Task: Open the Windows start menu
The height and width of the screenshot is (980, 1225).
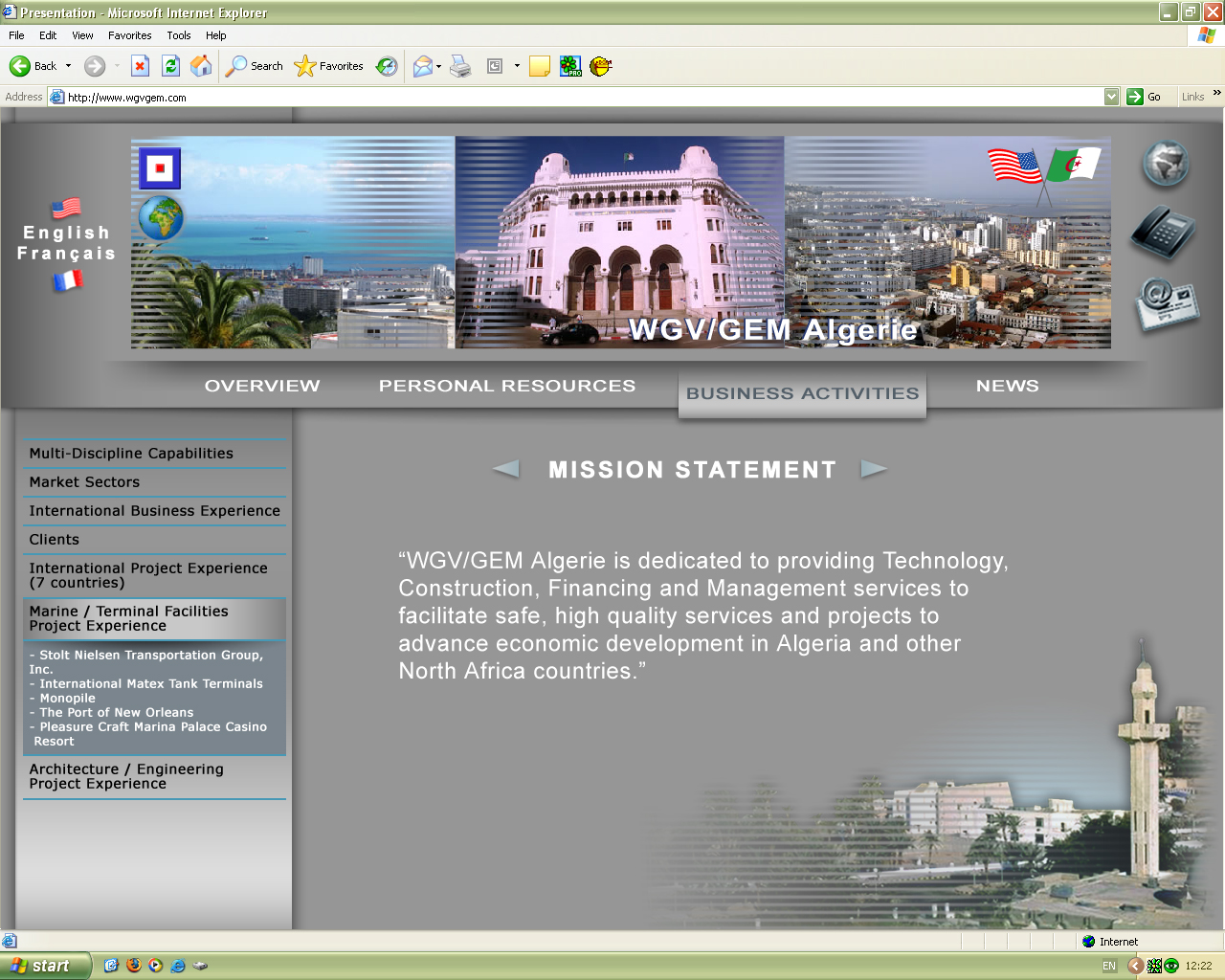Action: 45,966
